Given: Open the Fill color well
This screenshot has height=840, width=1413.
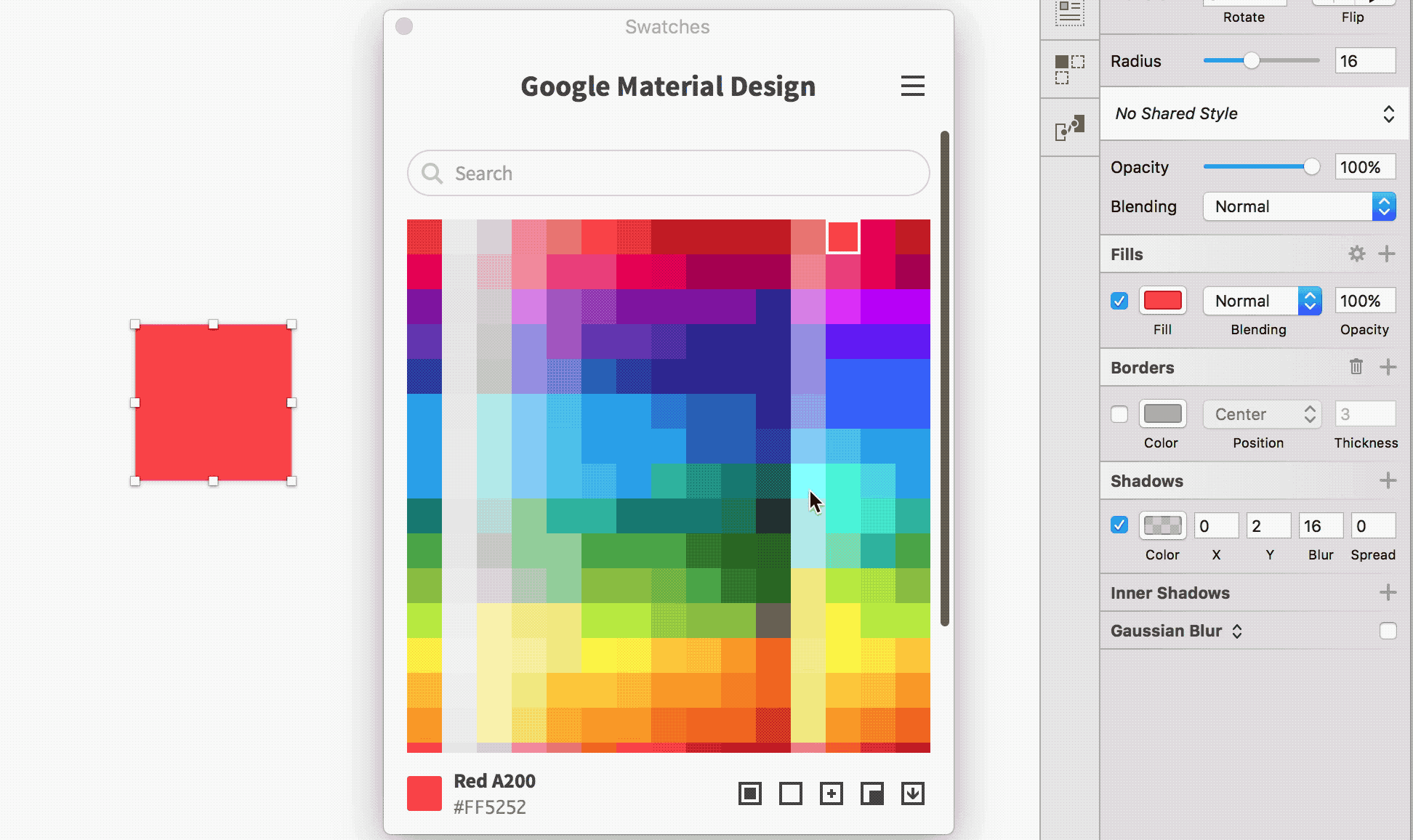Looking at the screenshot, I should [x=1163, y=301].
